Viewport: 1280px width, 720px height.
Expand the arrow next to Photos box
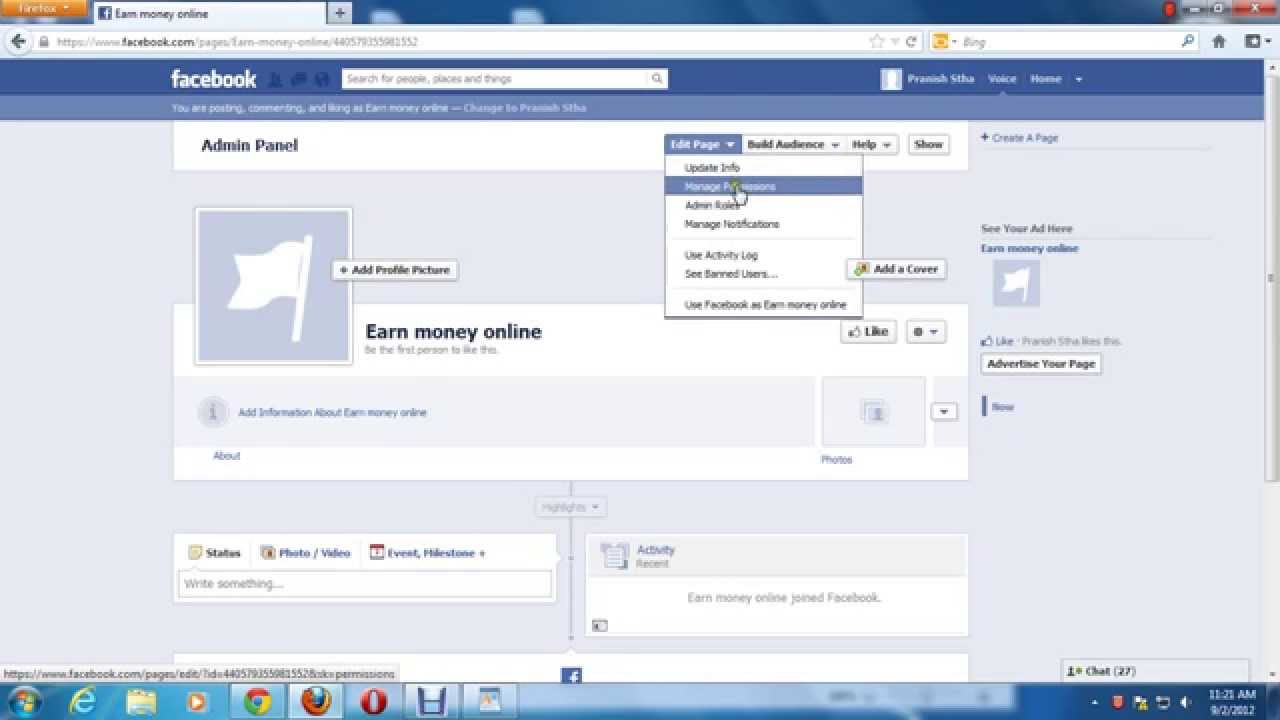pos(944,412)
